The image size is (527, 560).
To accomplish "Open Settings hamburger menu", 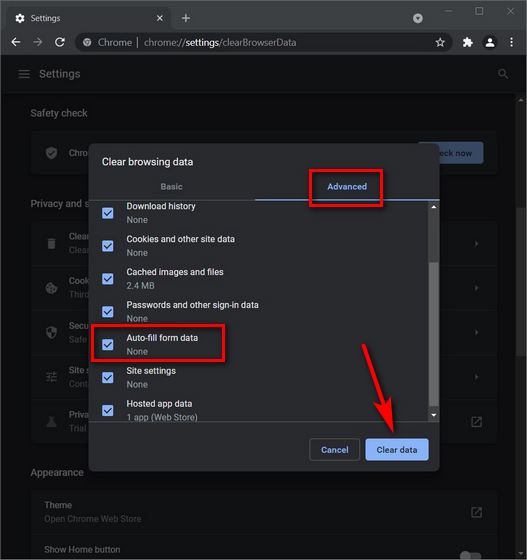I will 24,74.
